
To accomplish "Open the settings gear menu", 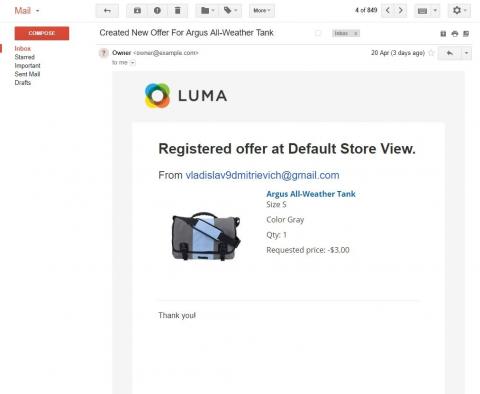I will coord(459,11).
